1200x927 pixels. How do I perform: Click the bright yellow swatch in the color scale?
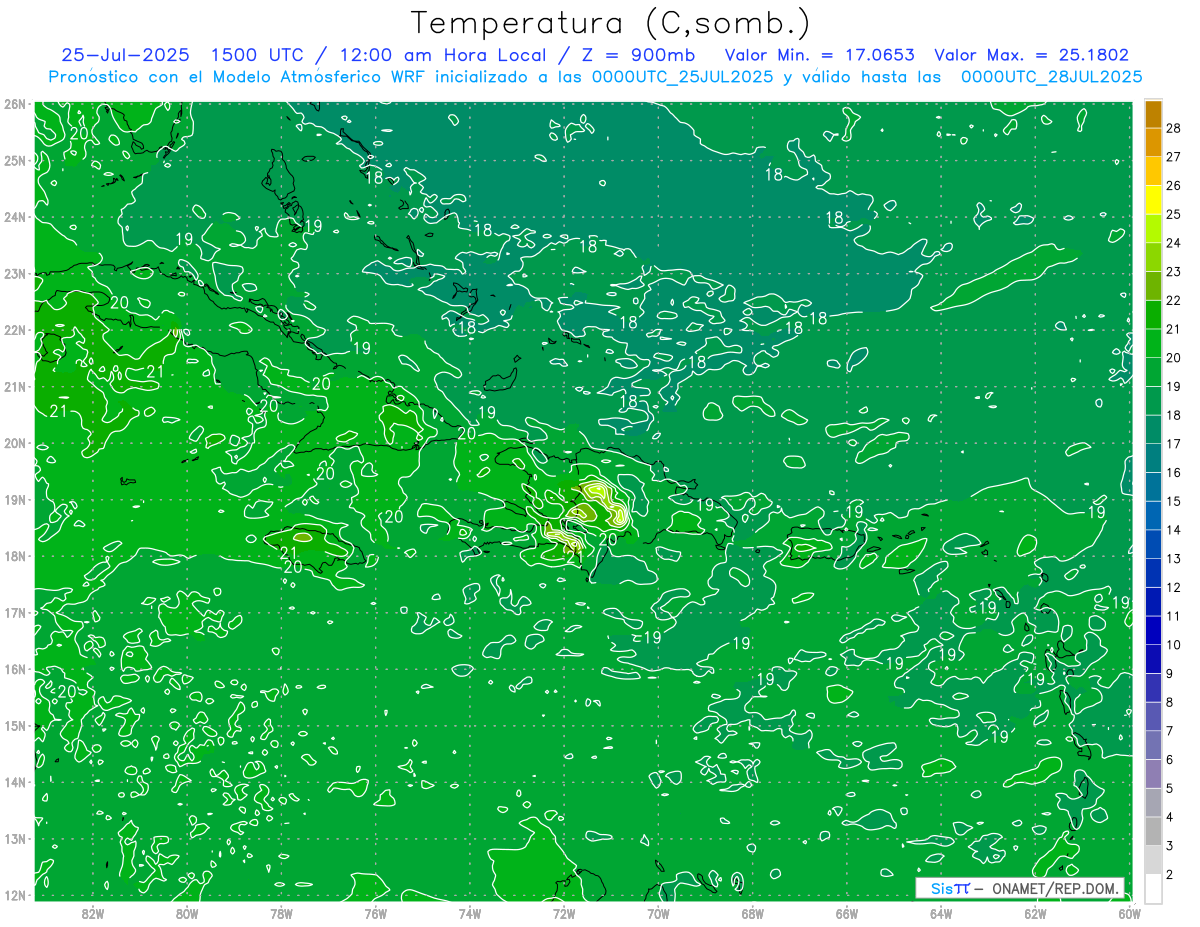[1153, 200]
